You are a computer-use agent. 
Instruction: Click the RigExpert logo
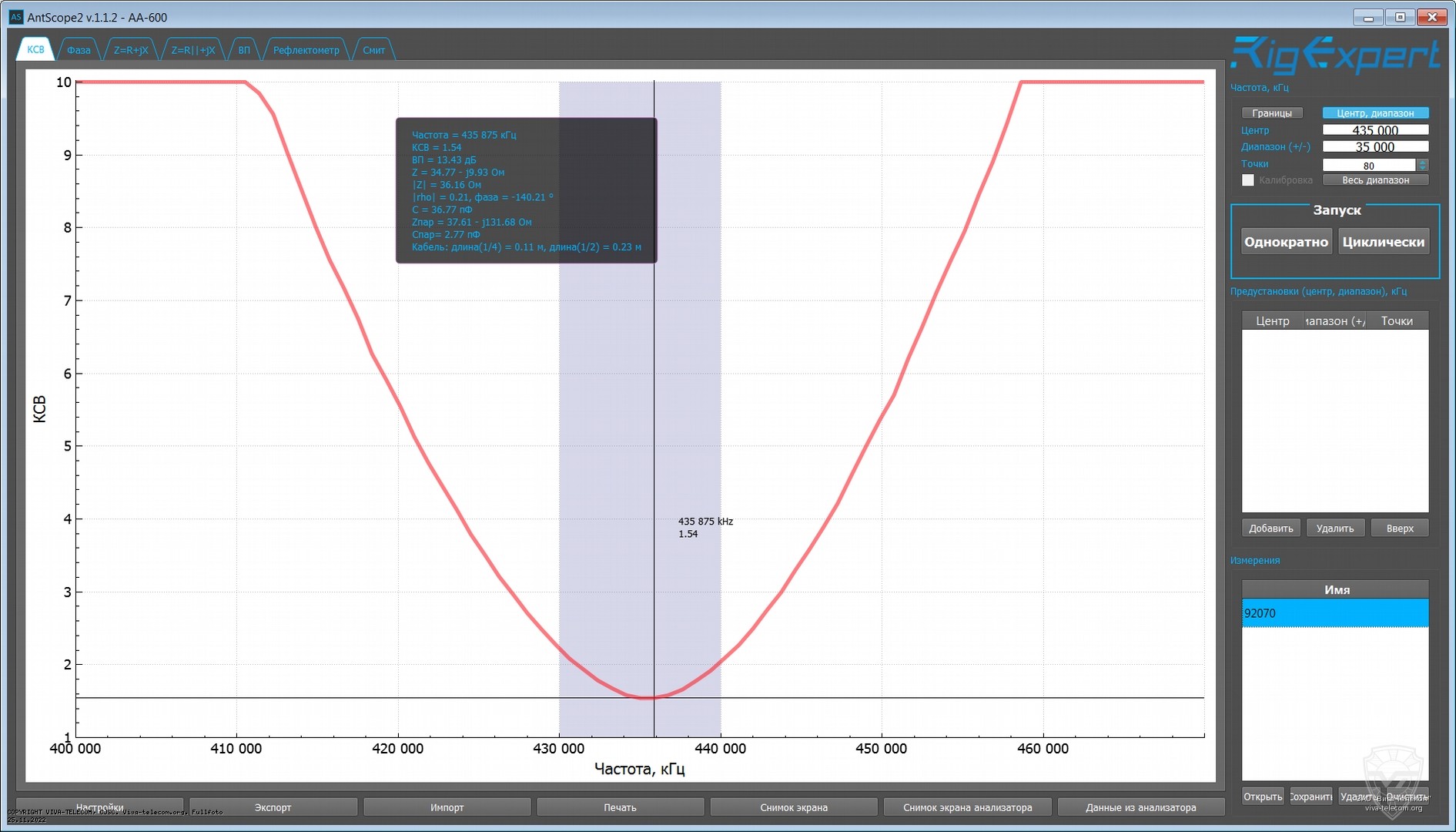(x=1334, y=55)
